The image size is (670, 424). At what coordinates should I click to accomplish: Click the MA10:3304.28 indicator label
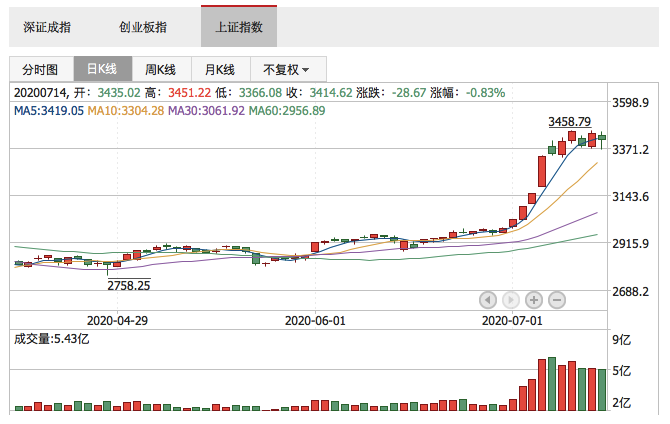pos(126,111)
